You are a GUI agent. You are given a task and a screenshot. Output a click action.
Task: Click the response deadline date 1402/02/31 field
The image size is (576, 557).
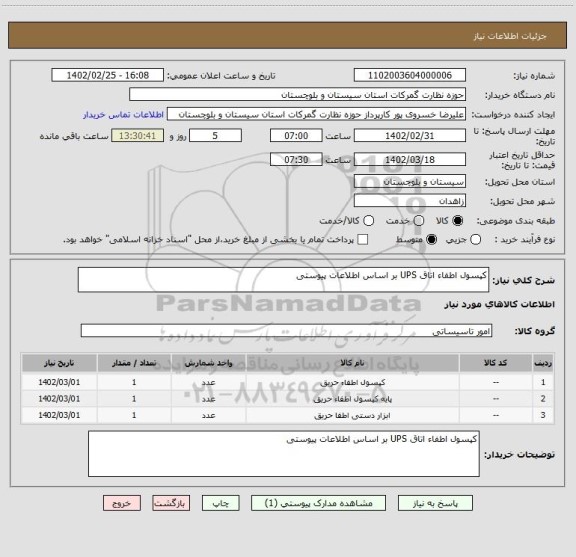[410, 136]
